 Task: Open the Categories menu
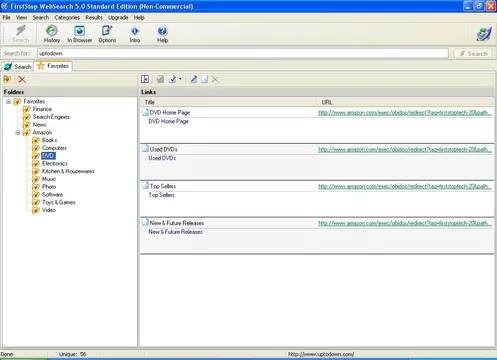click(x=67, y=17)
